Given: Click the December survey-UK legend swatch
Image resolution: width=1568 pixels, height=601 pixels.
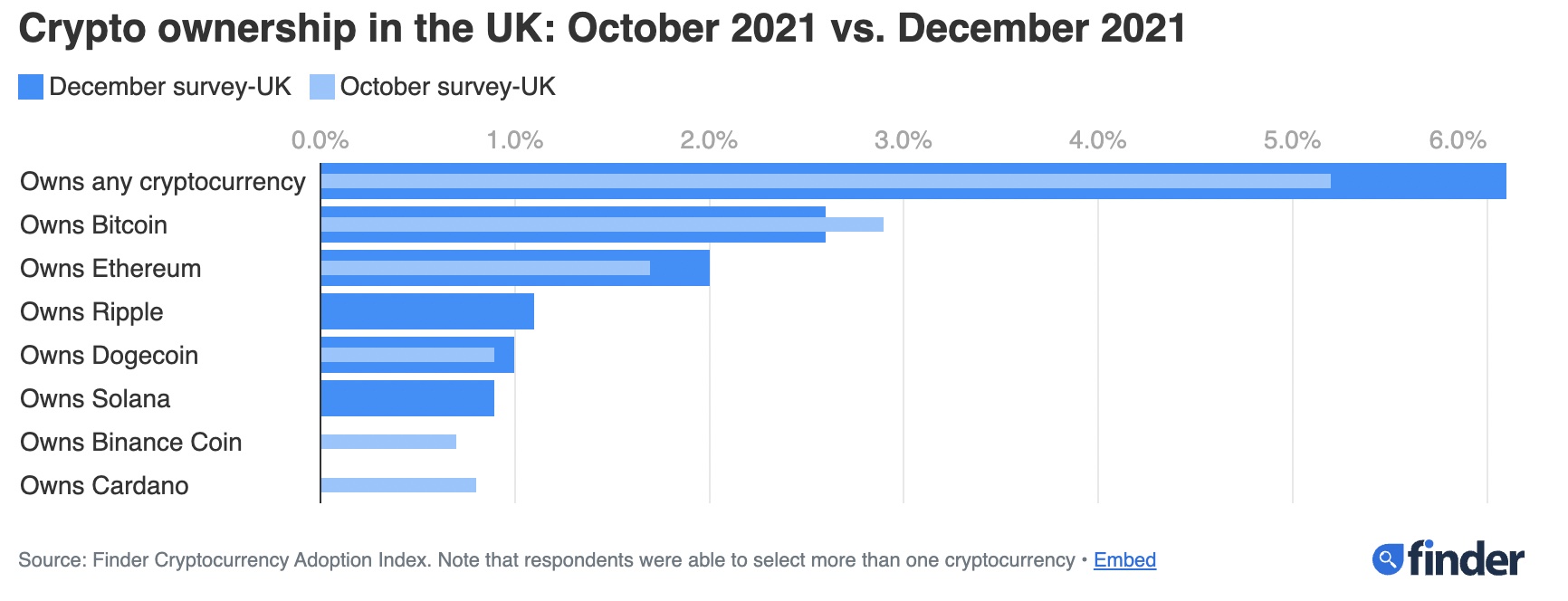Looking at the screenshot, I should tap(31, 87).
